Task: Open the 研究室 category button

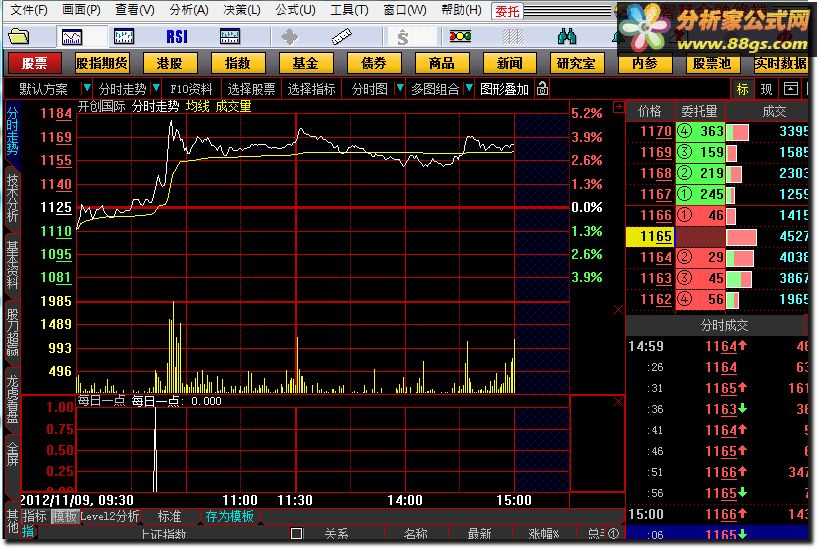Action: coord(577,63)
